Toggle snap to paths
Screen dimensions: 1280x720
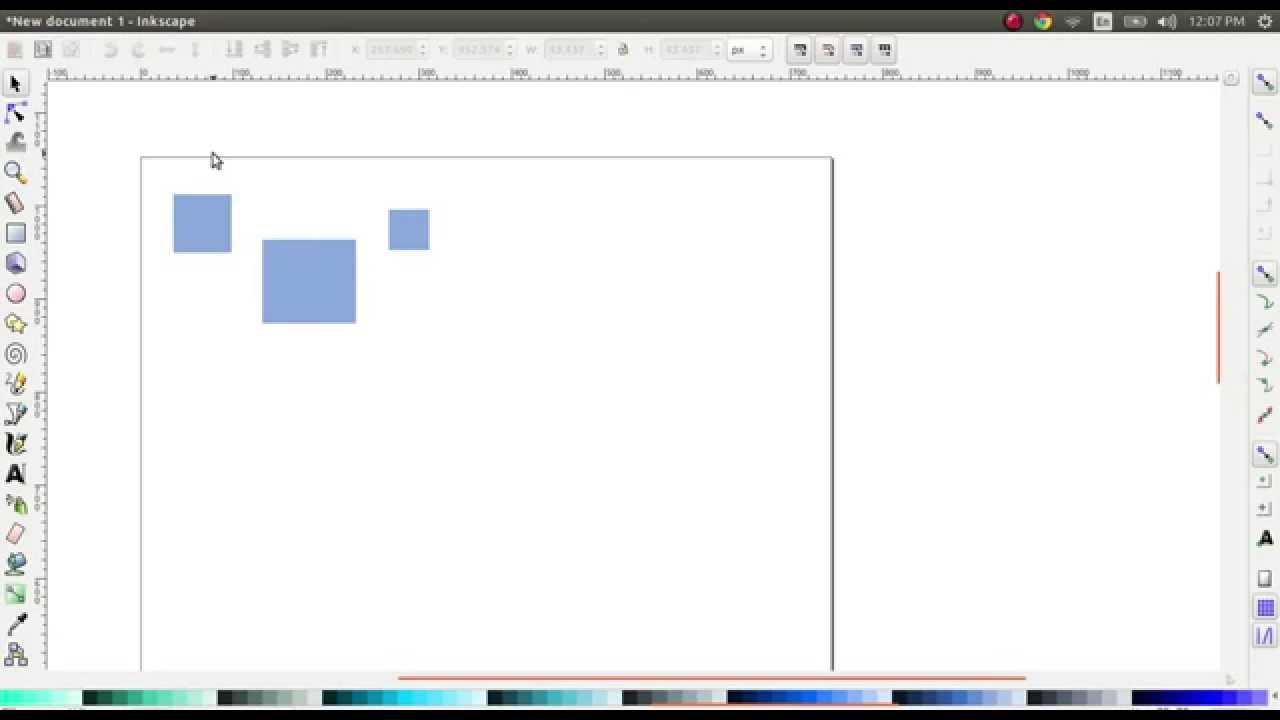tap(1265, 302)
